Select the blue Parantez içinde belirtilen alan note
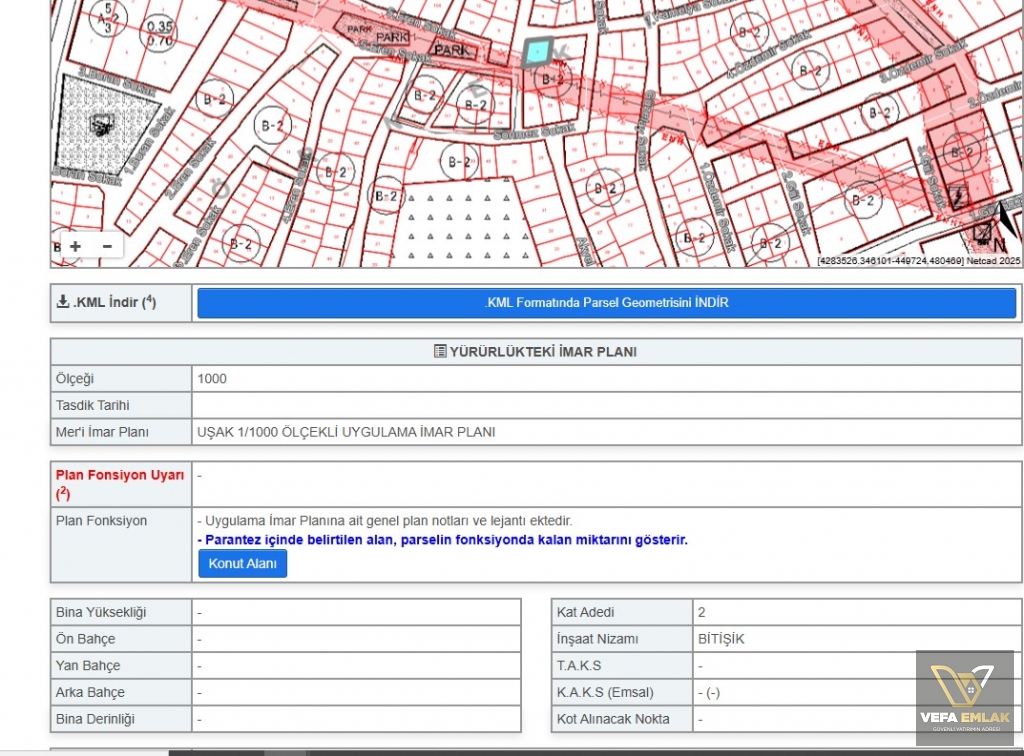 pyautogui.click(x=442, y=540)
